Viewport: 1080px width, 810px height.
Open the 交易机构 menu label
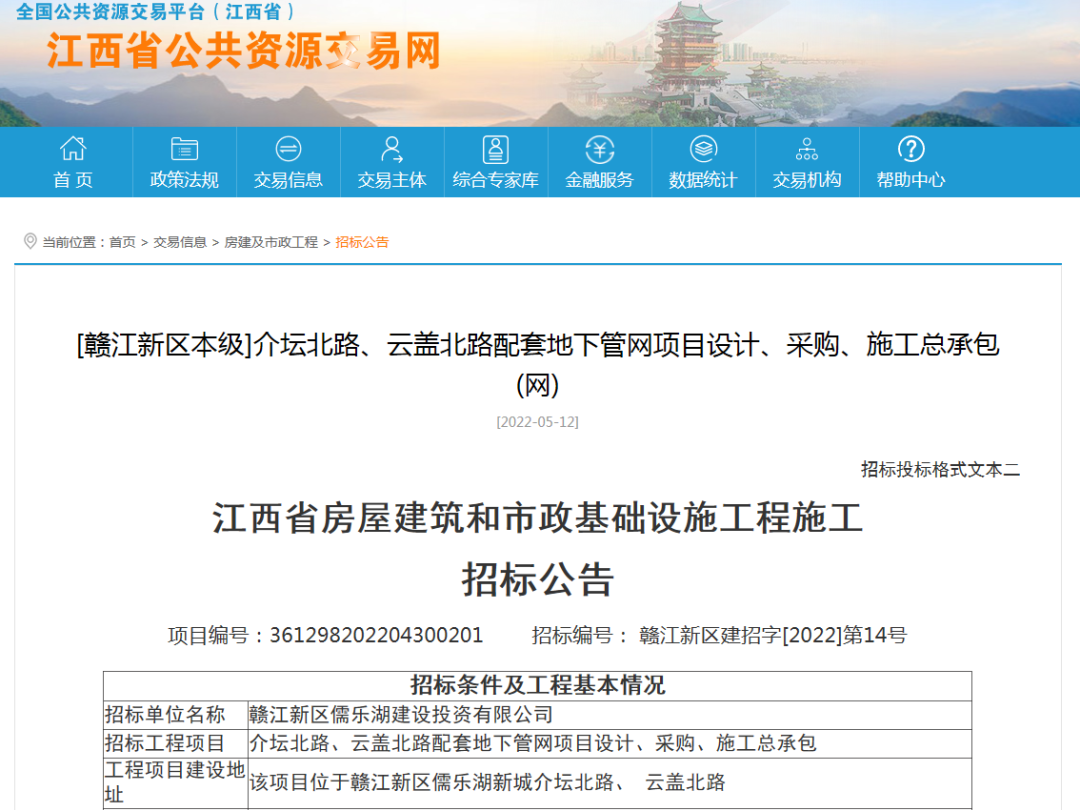(807, 180)
